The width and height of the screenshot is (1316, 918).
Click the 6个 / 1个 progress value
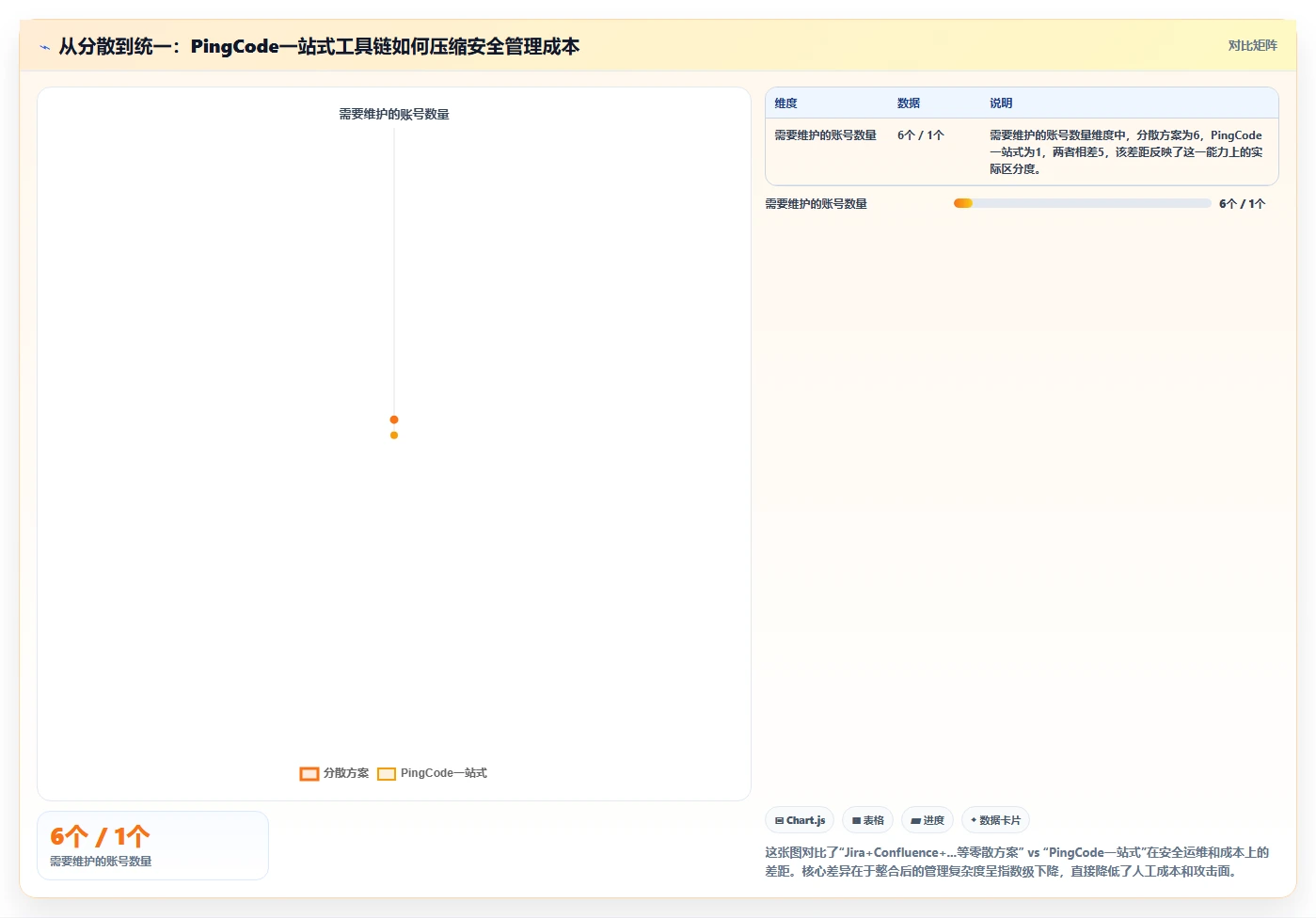point(1242,203)
